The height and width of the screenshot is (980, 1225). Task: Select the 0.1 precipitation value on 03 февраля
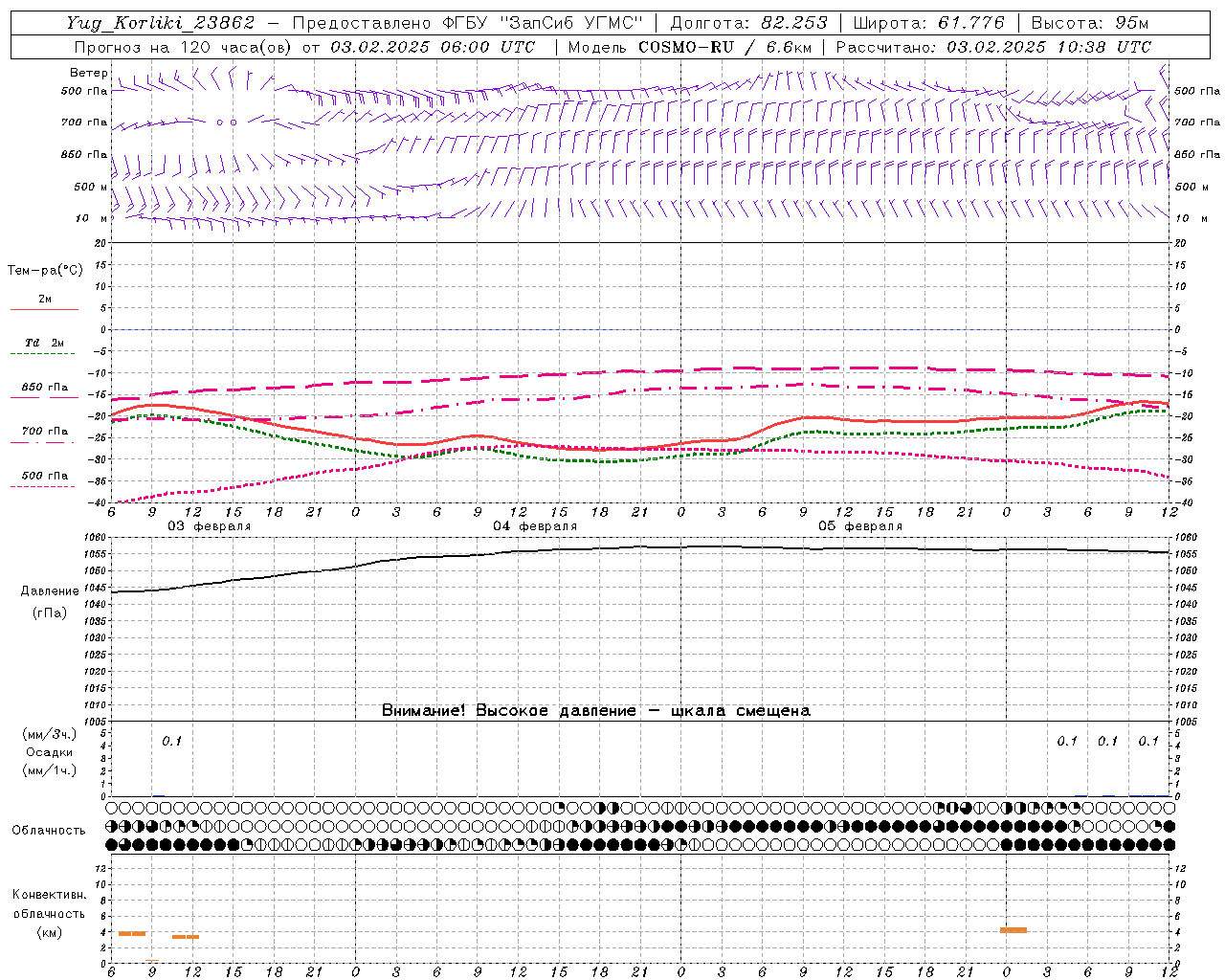pyautogui.click(x=171, y=741)
